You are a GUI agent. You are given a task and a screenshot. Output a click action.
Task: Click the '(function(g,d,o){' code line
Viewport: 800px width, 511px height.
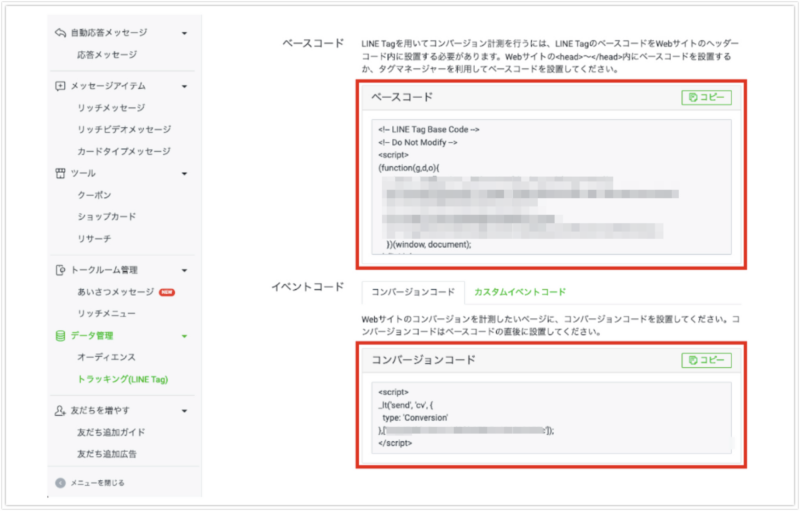[409, 168]
